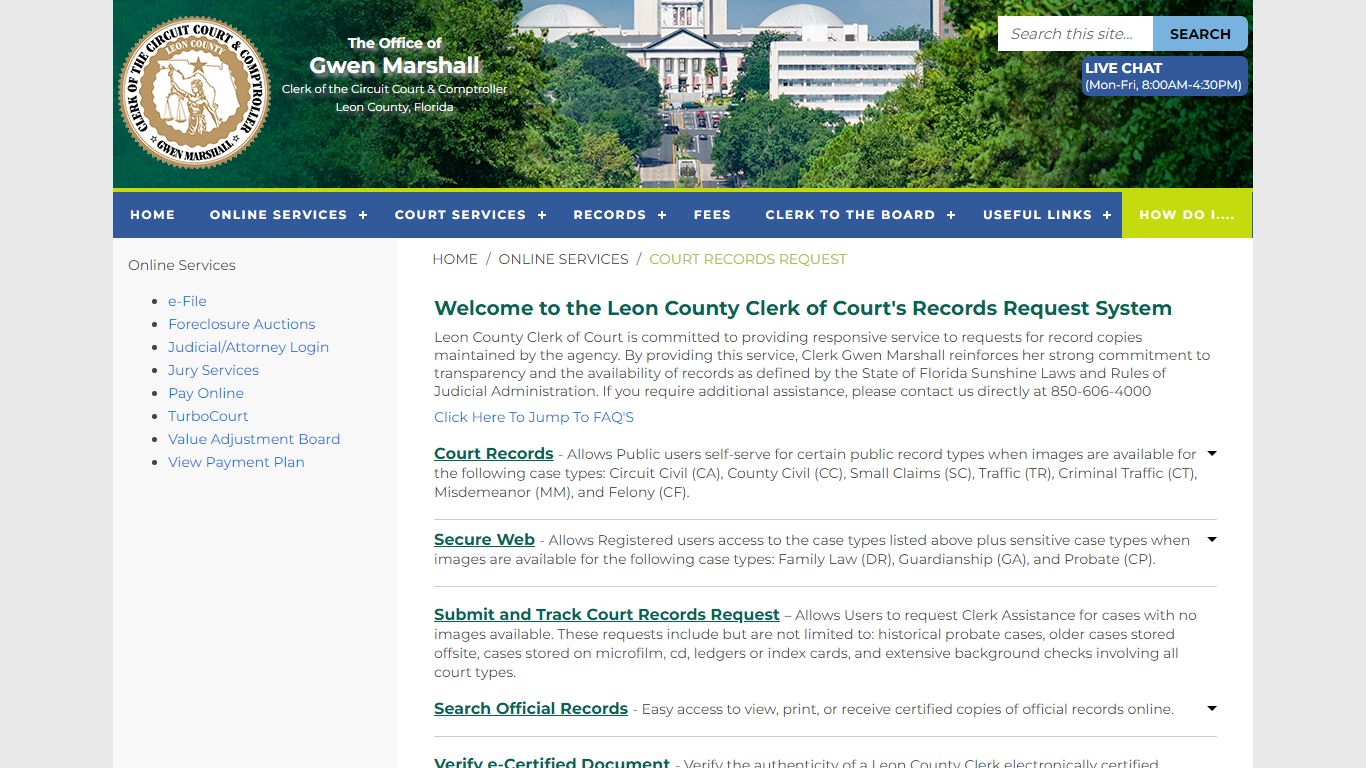Open Verify e-Certified Document link
The width and height of the screenshot is (1366, 768).
tap(552, 762)
